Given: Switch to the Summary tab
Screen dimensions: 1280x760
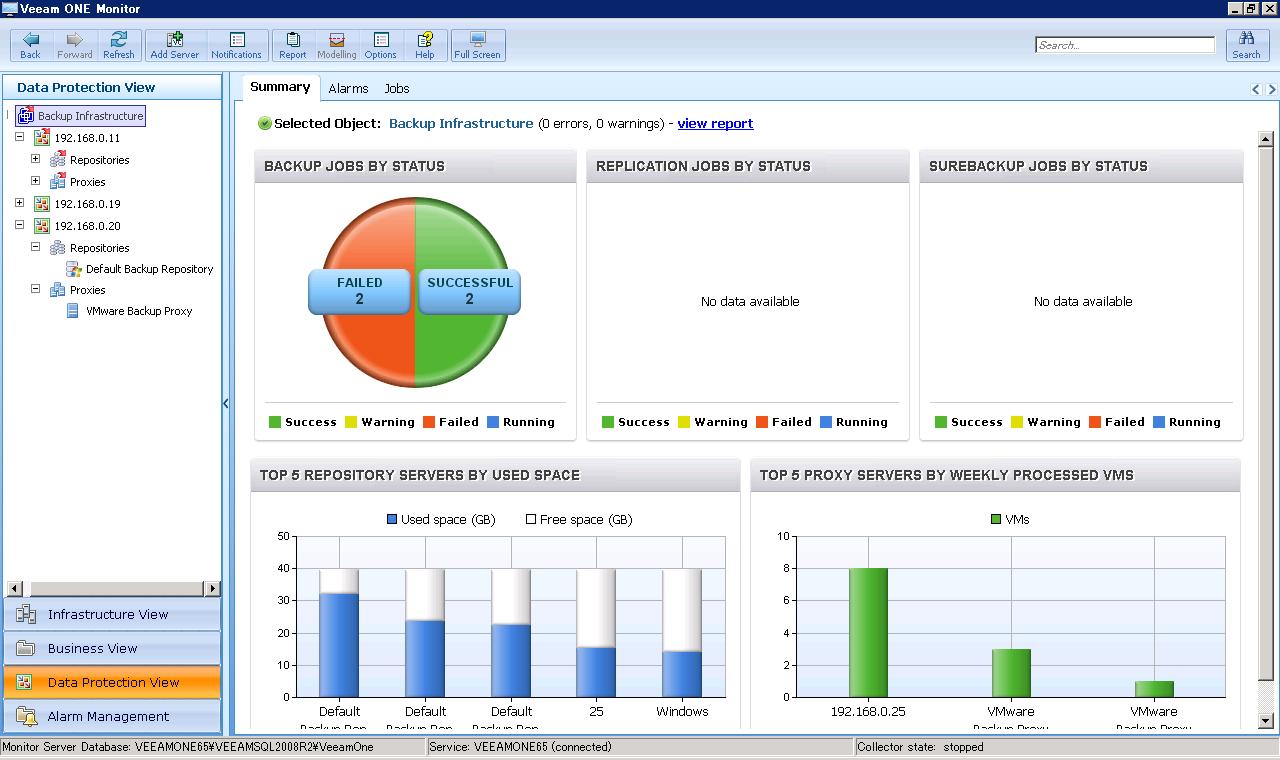Looking at the screenshot, I should coord(280,87).
